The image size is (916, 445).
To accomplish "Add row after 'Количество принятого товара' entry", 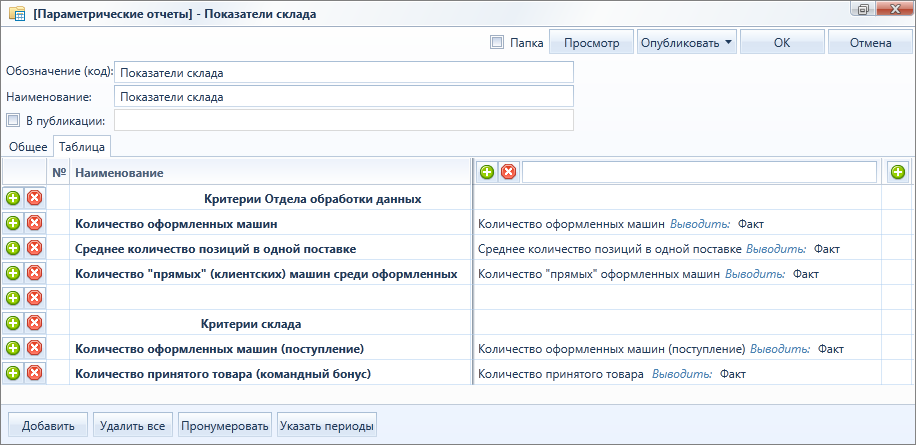I will [13, 373].
